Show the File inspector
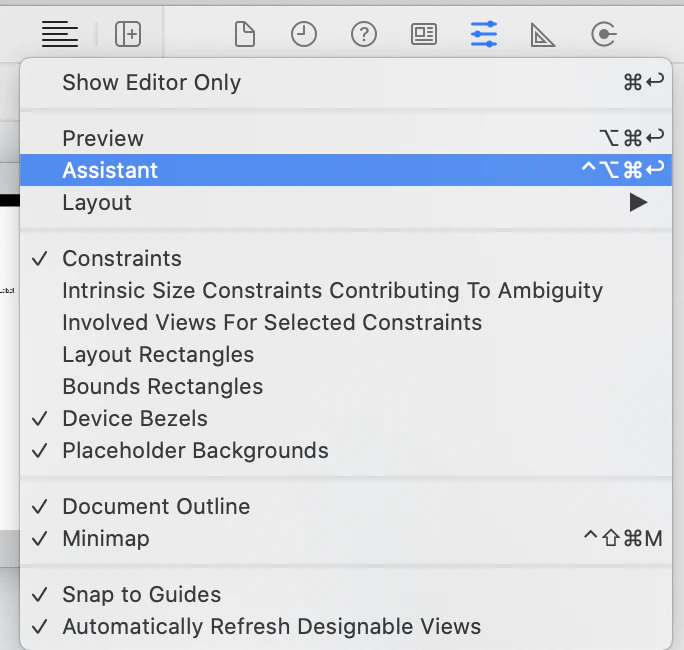The height and width of the screenshot is (650, 684). click(245, 34)
